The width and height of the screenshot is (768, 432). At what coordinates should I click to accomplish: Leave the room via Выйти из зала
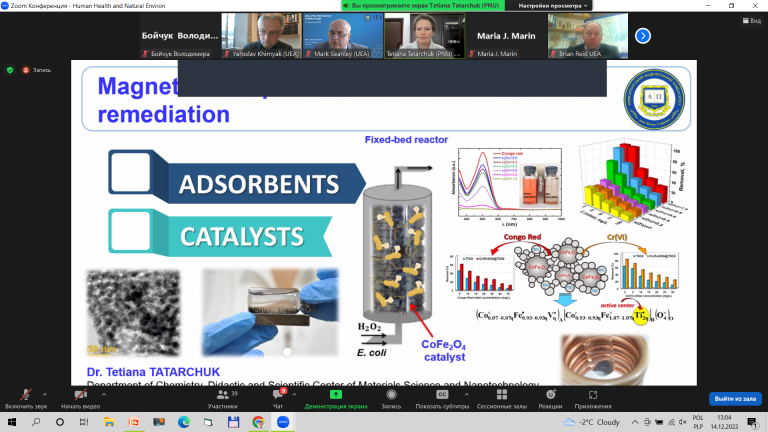tap(735, 399)
